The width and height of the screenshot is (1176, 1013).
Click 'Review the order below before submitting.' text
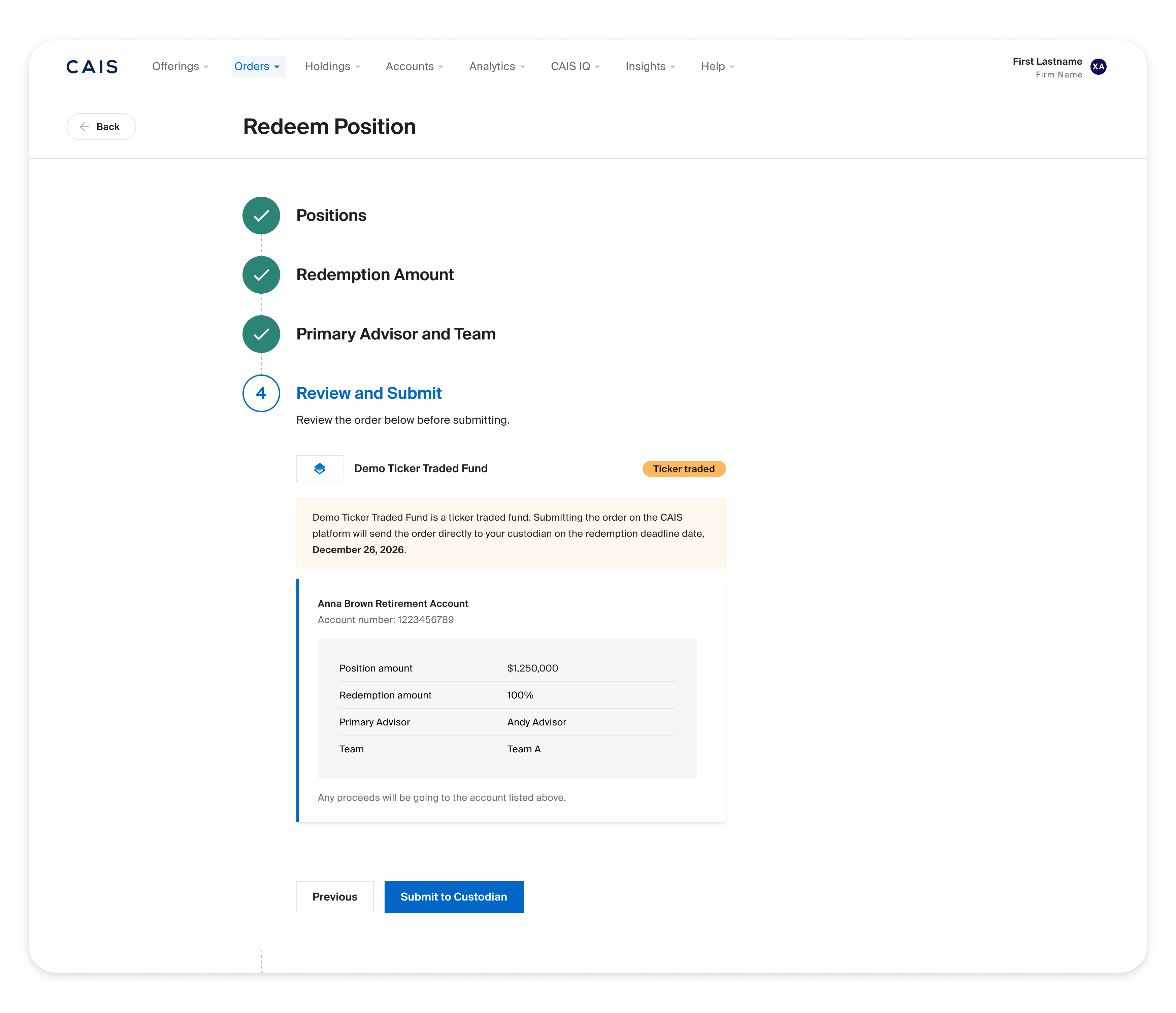tap(403, 420)
